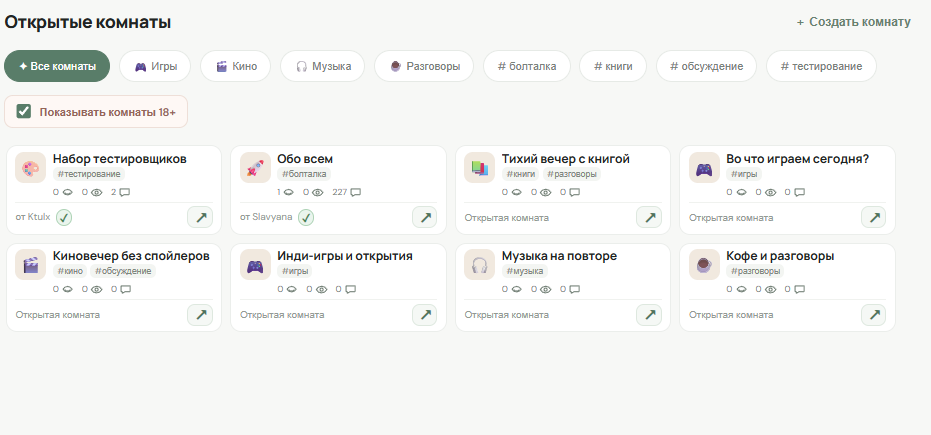Open the Во что играем сегодня? arrow
The height and width of the screenshot is (435, 931).
click(873, 217)
